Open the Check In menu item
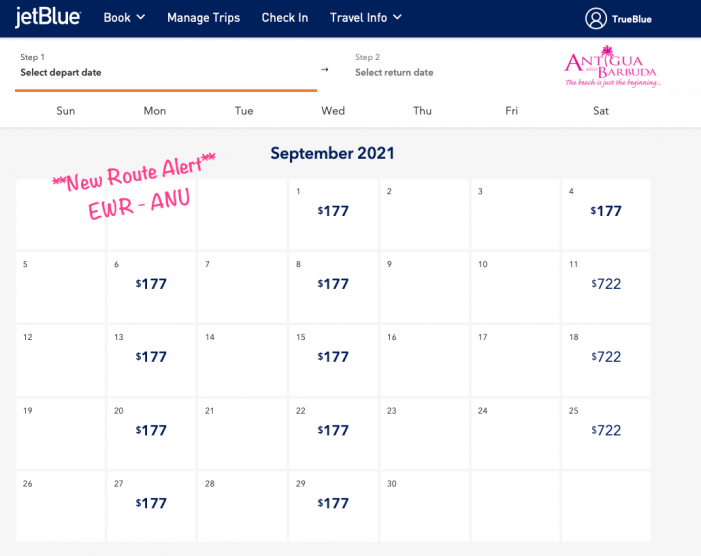The height and width of the screenshot is (556, 701). click(x=284, y=18)
